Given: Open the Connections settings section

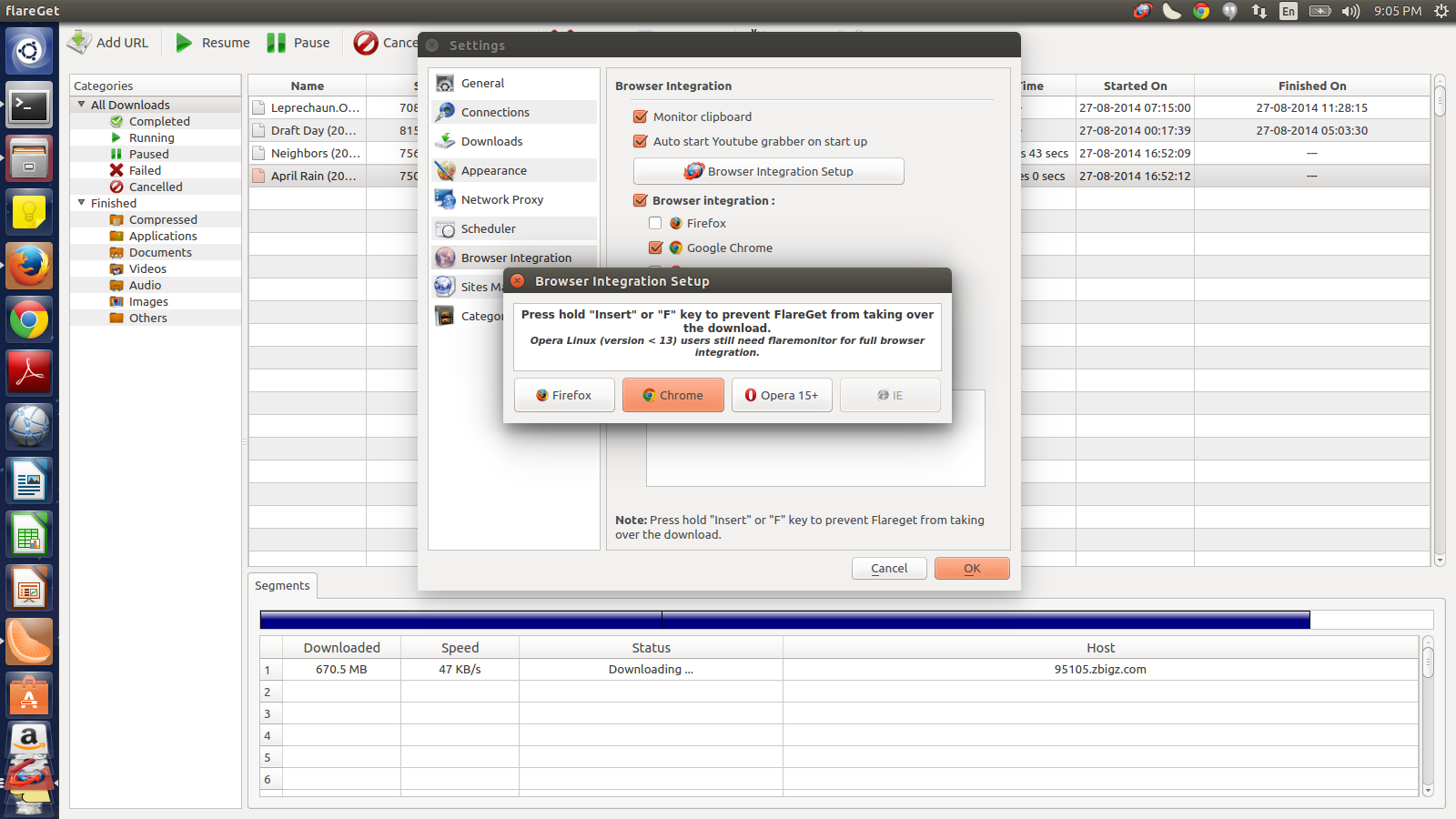Looking at the screenshot, I should pos(514,112).
